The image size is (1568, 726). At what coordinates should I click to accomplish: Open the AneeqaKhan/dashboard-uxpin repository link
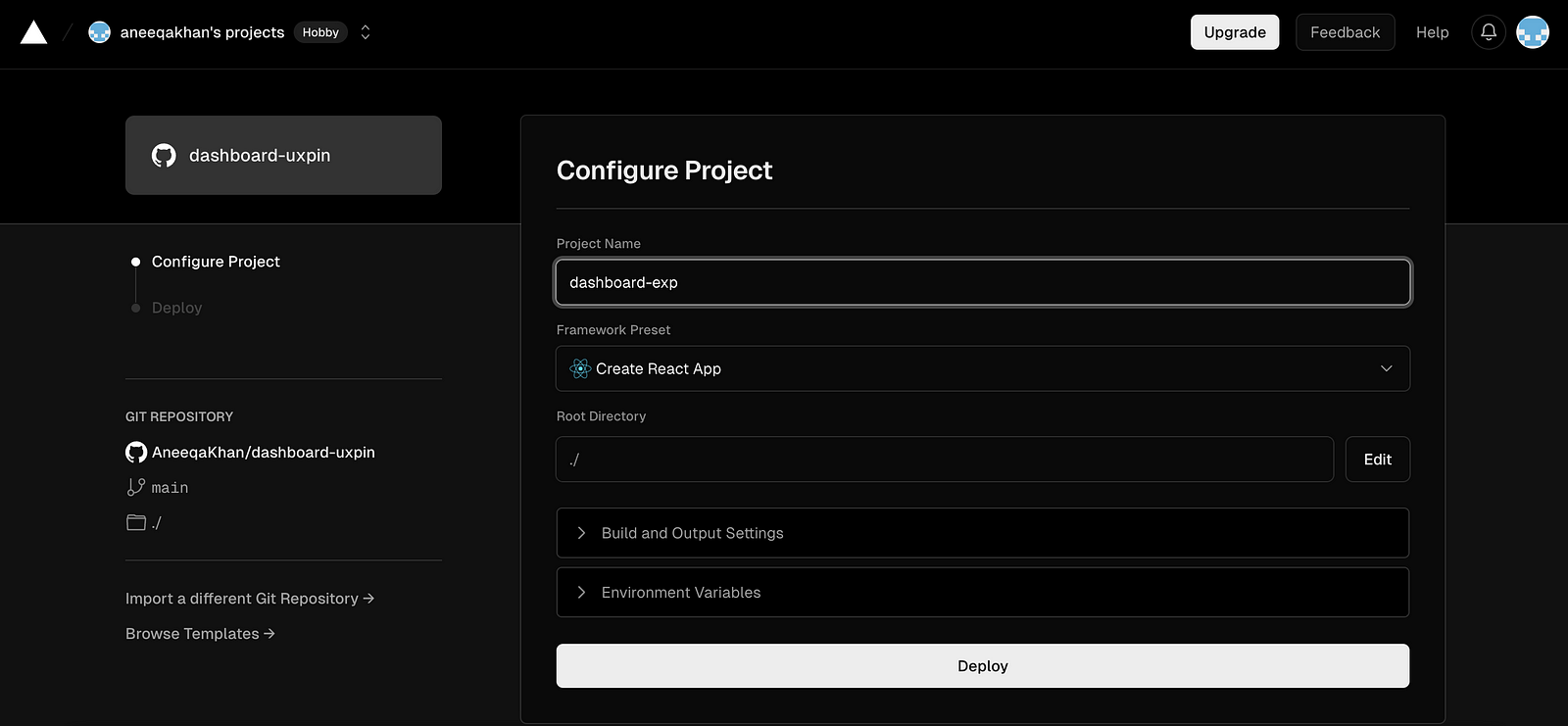point(264,452)
